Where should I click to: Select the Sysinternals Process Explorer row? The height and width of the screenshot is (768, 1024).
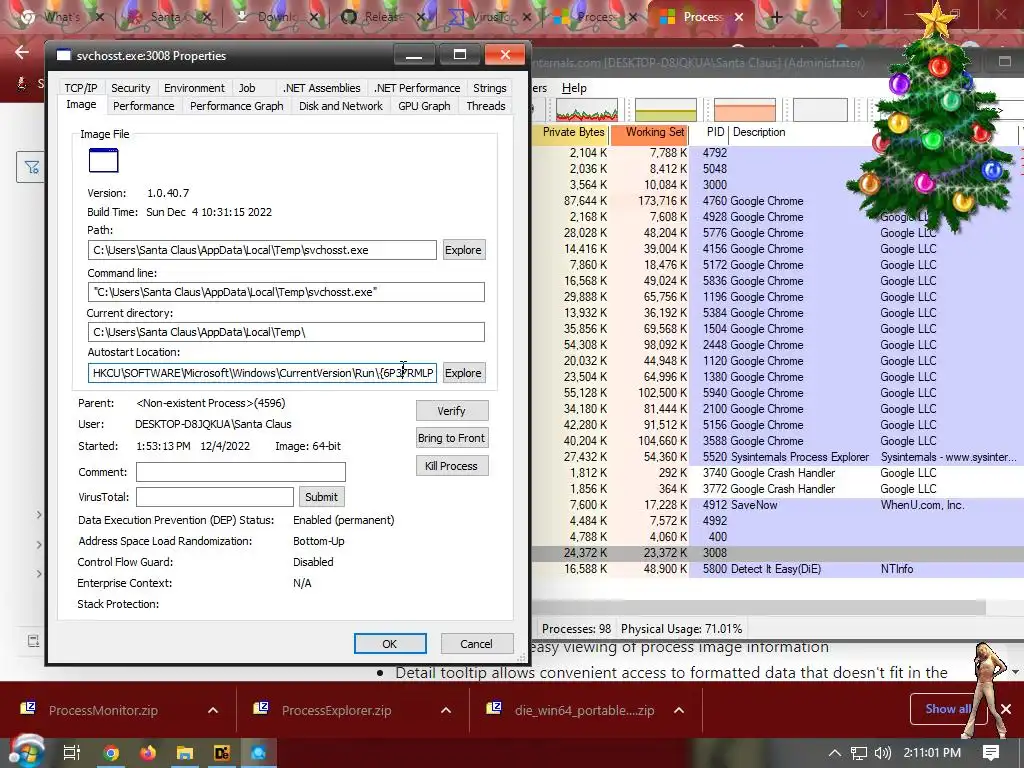[777, 456]
